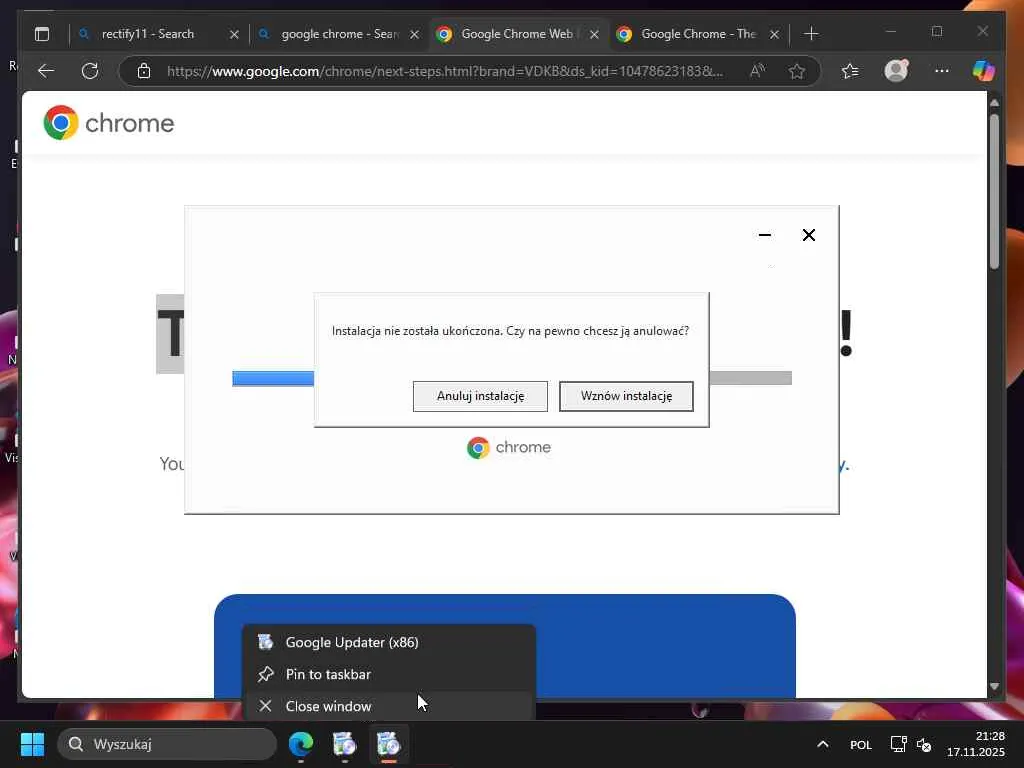This screenshot has height=768, width=1024.
Task: Choose Close window in jump list
Action: point(389,706)
